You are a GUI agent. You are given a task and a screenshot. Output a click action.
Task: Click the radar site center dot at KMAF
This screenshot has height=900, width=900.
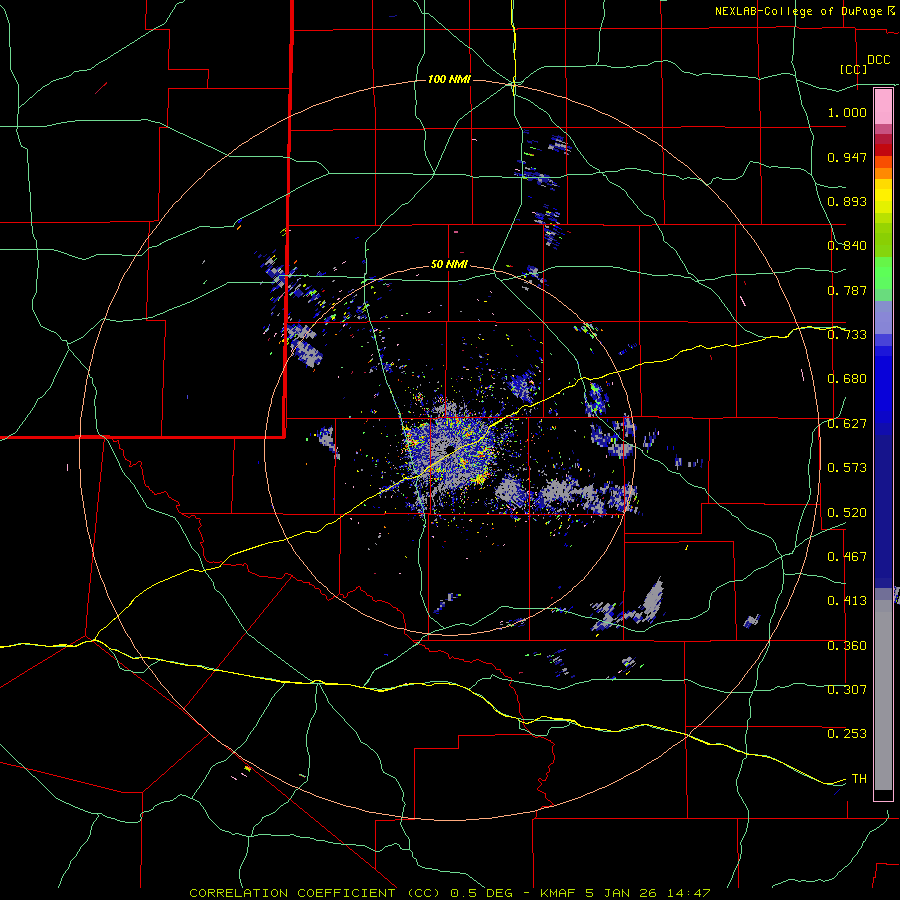point(449,449)
